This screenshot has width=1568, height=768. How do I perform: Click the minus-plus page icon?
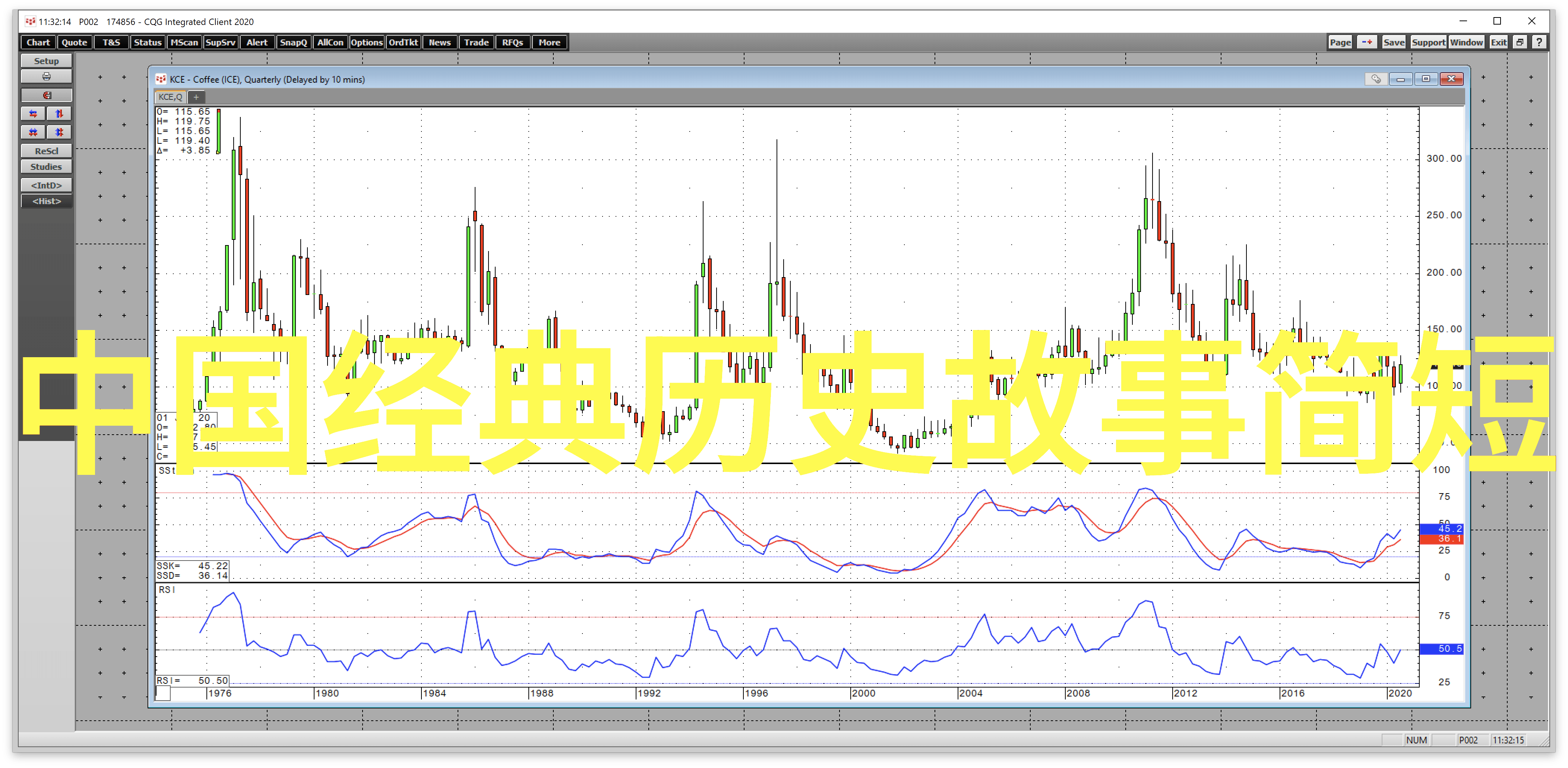pyautogui.click(x=1367, y=42)
